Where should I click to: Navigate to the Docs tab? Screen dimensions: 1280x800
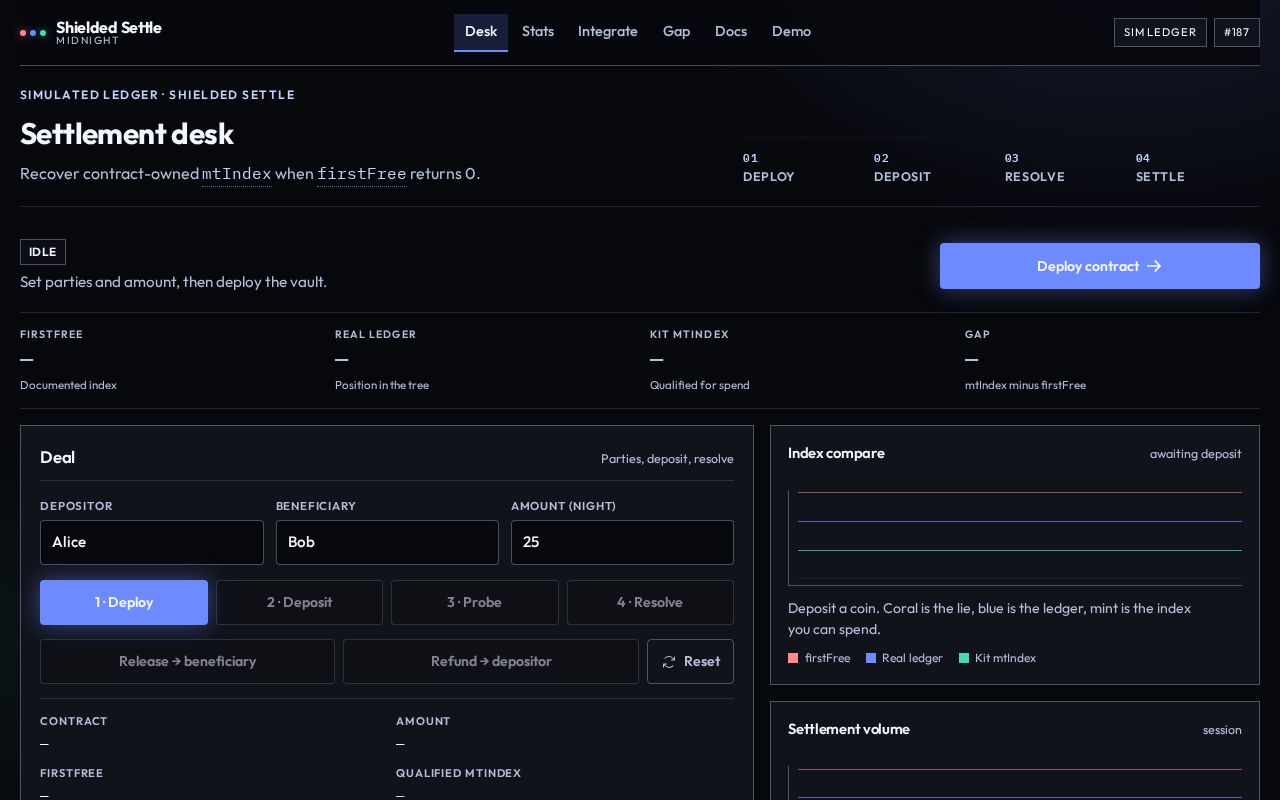[731, 32]
